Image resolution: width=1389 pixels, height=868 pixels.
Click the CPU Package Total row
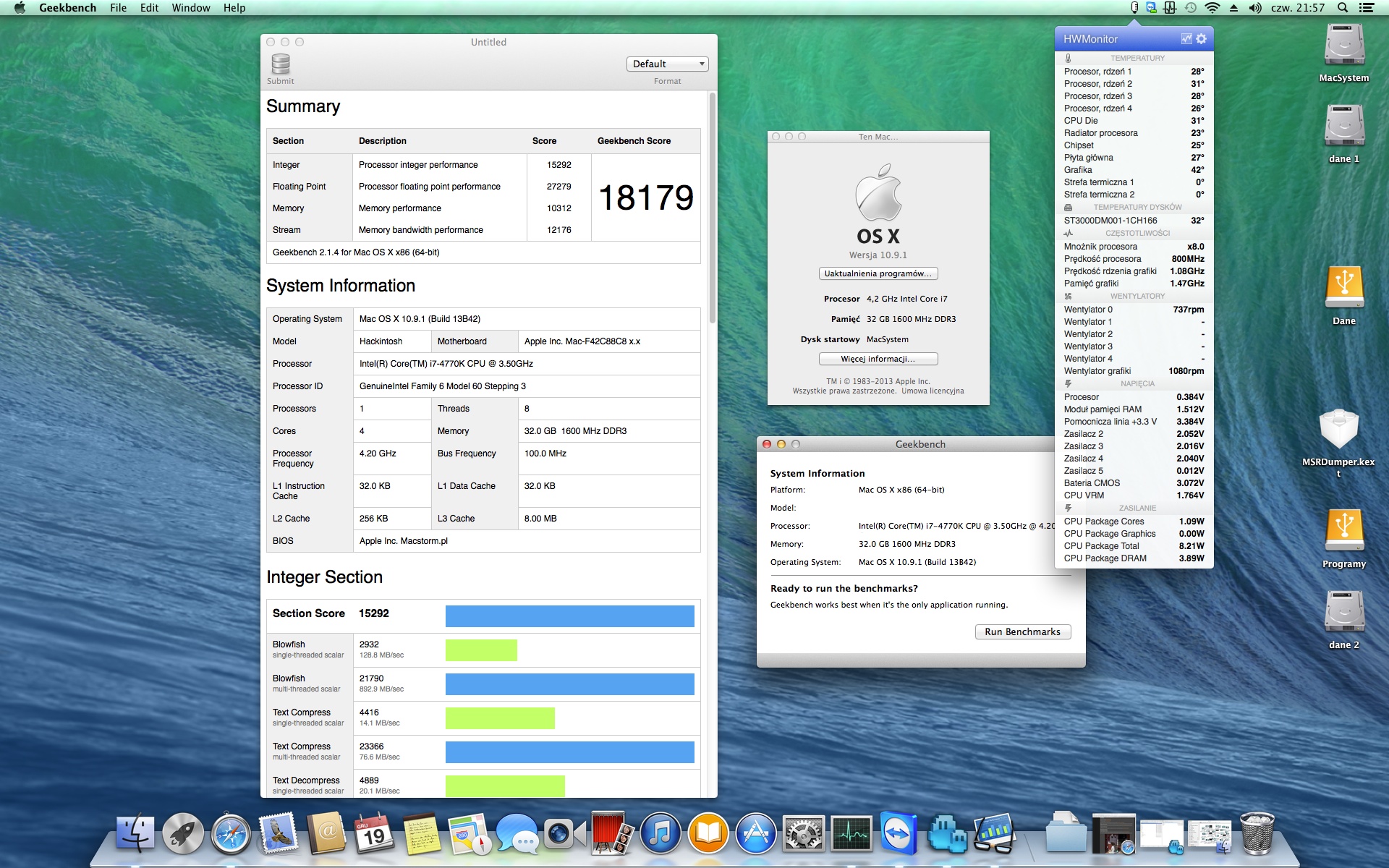point(1134,546)
